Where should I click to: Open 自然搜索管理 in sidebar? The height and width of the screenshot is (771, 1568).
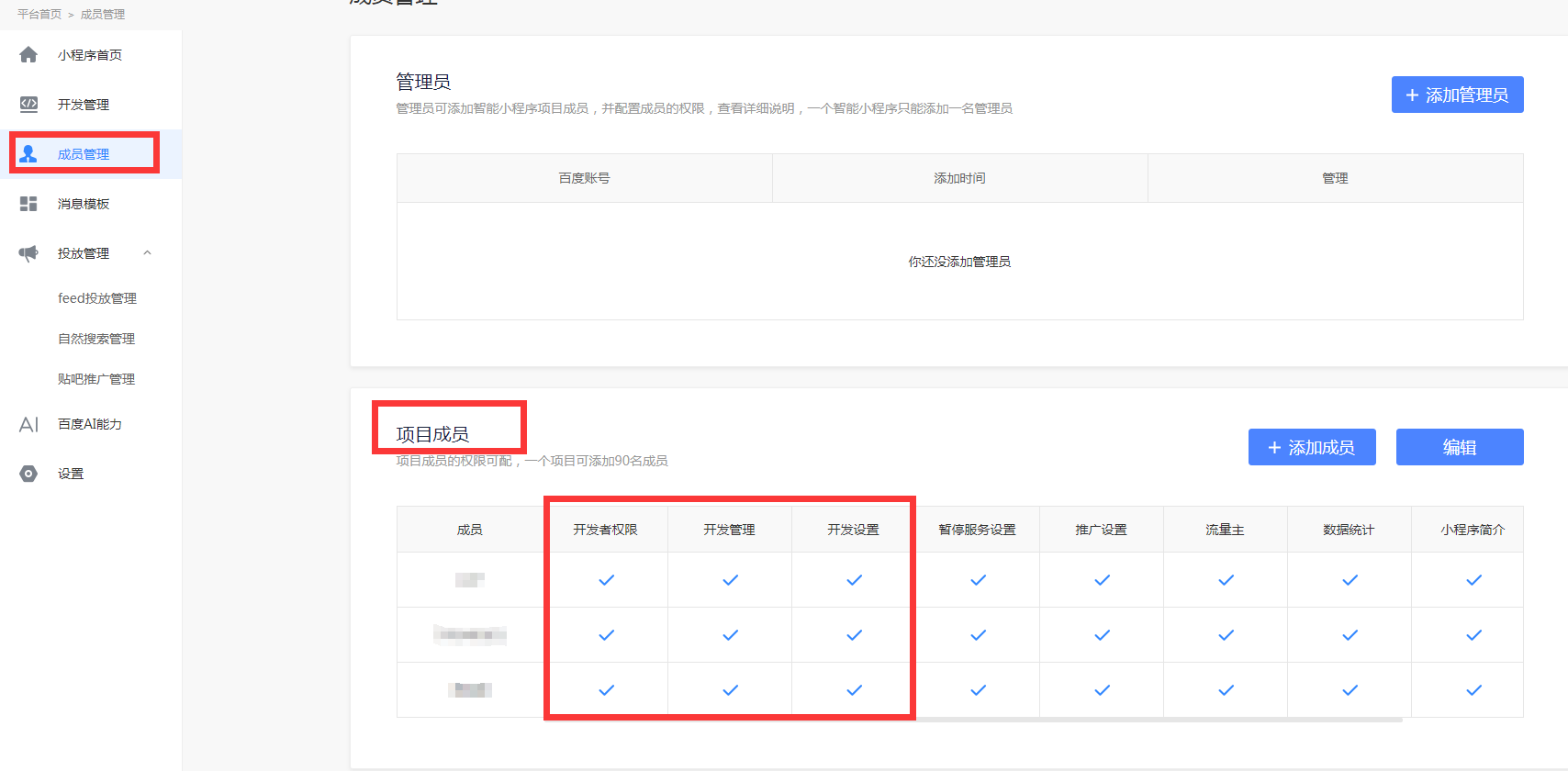coord(95,339)
